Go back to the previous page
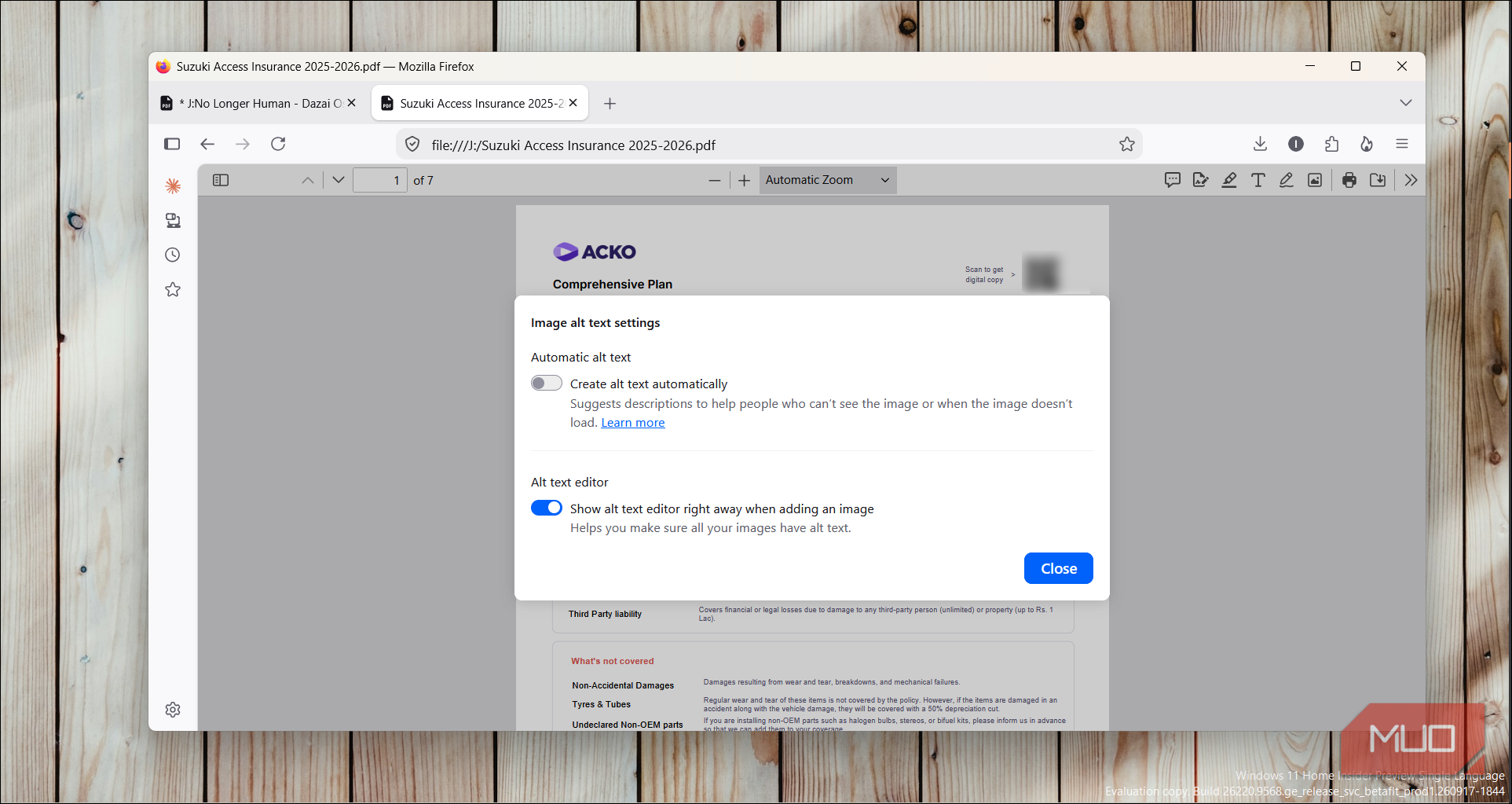Screen dimensions: 1512x804 [207, 144]
